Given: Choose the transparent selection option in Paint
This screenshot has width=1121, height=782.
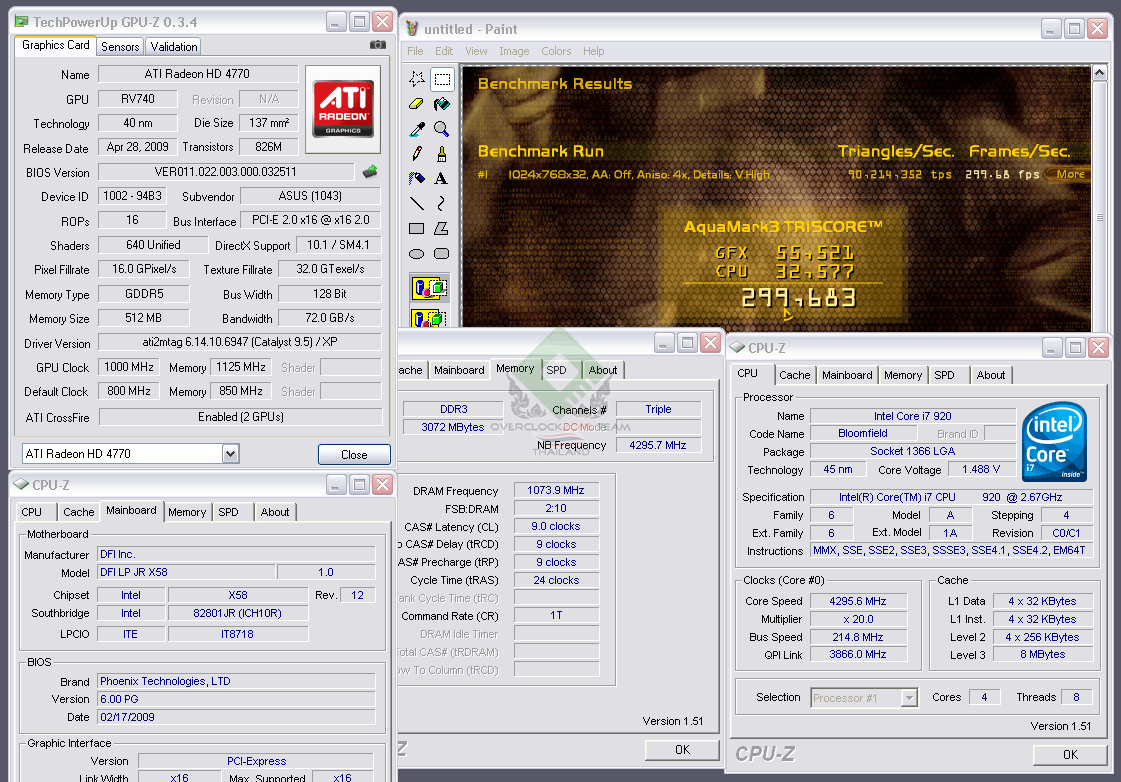Looking at the screenshot, I should point(430,317).
